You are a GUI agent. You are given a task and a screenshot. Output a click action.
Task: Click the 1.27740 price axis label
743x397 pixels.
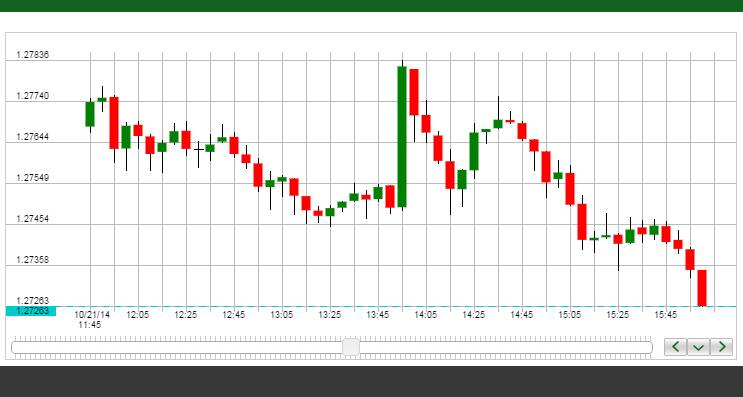[33, 96]
